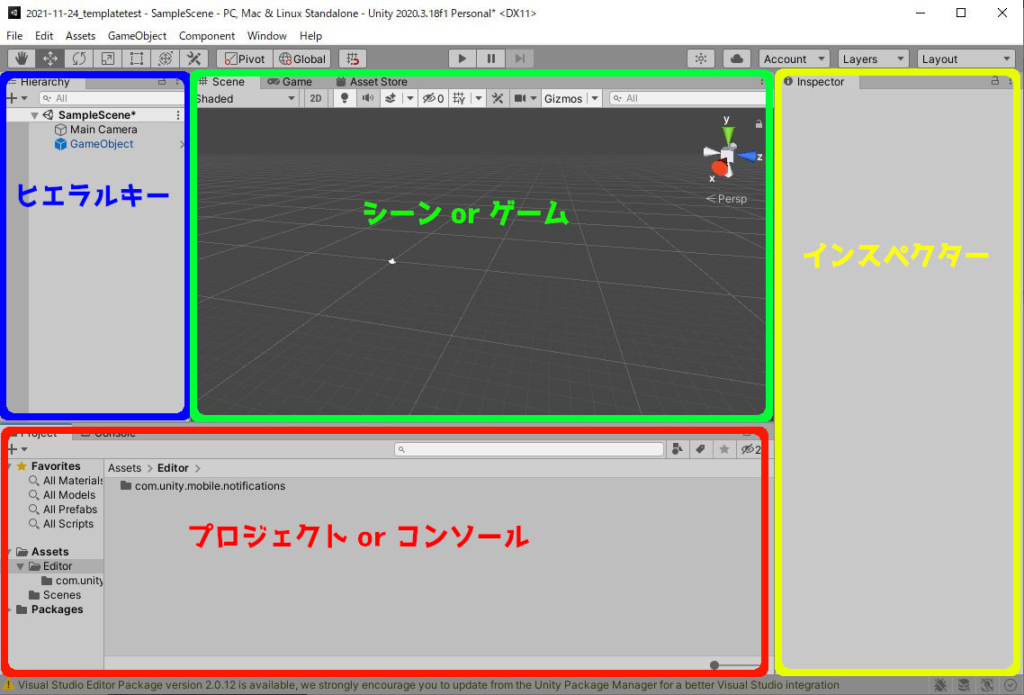The width and height of the screenshot is (1024, 695).
Task: Toggle Persp projection label
Action: [x=726, y=199]
